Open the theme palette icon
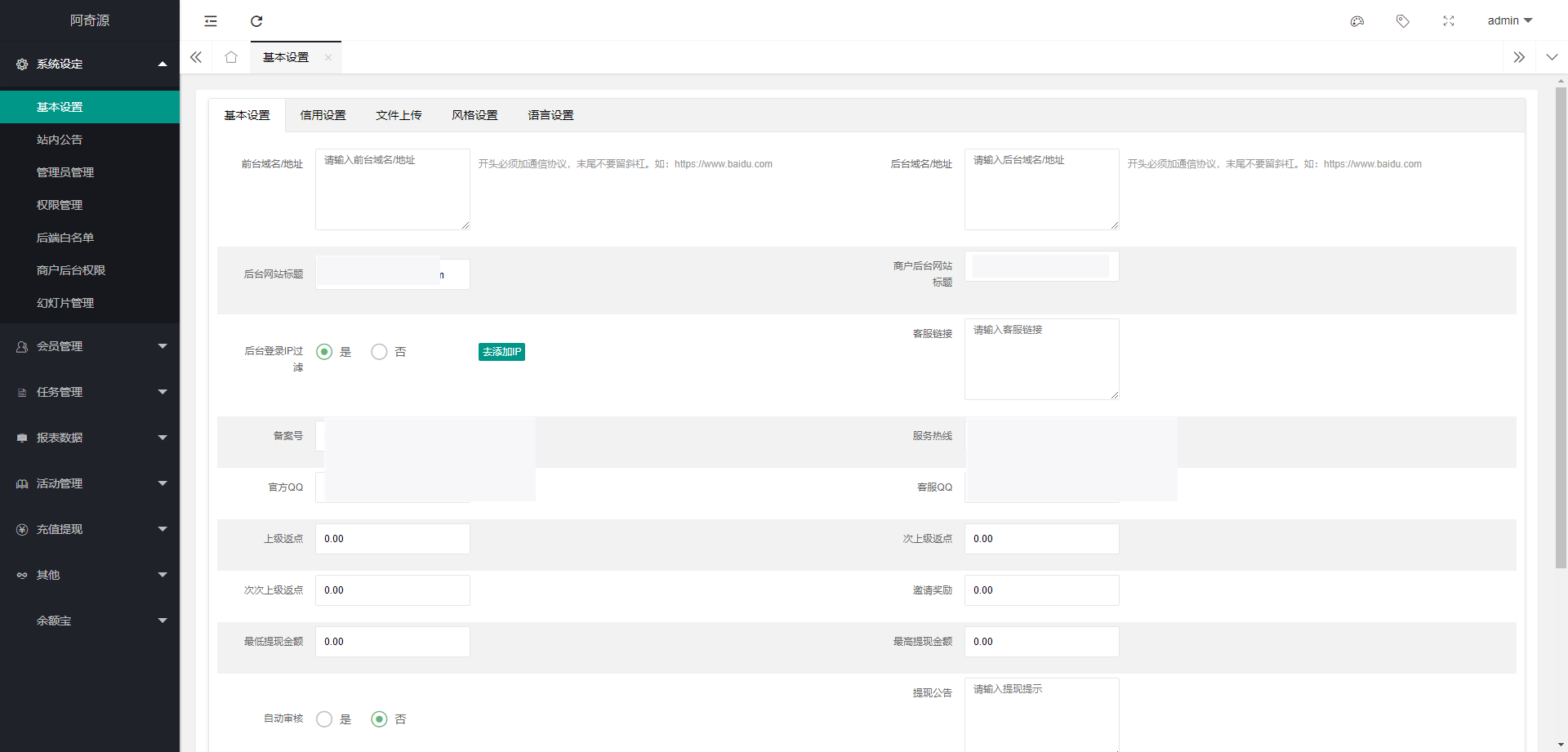Screen dimensions: 1568x752 point(1356,21)
